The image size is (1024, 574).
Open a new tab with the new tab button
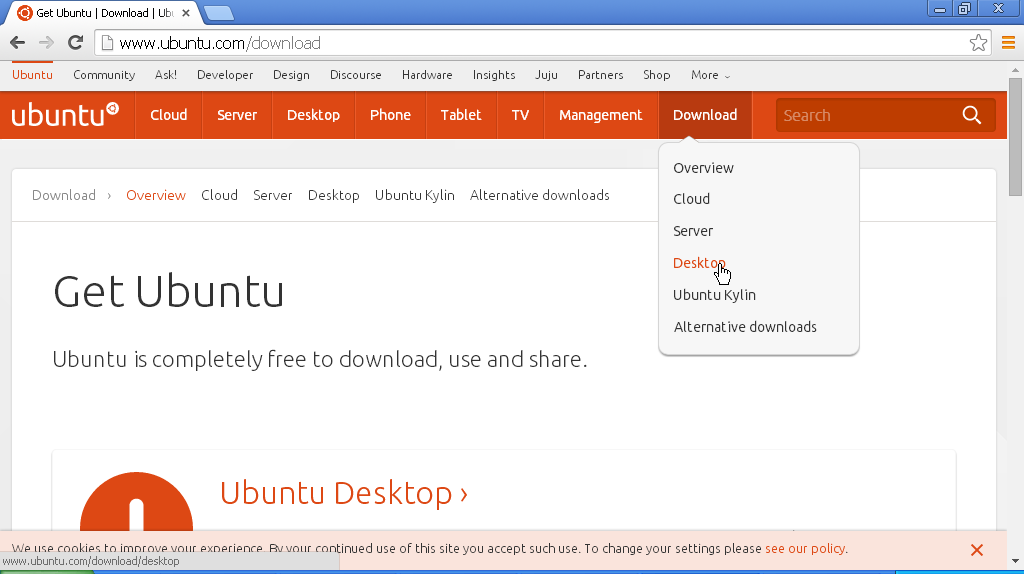point(218,12)
